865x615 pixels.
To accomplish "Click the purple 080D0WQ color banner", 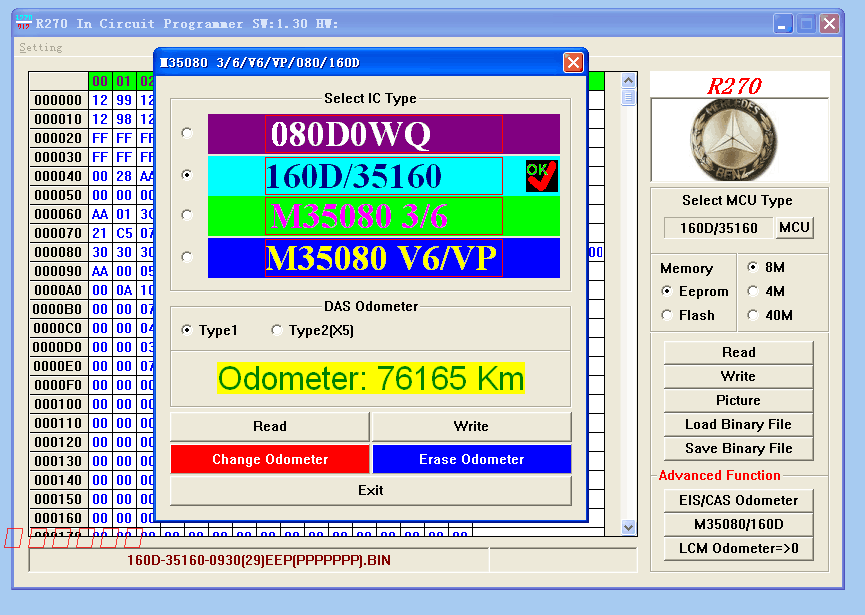I will (x=384, y=134).
